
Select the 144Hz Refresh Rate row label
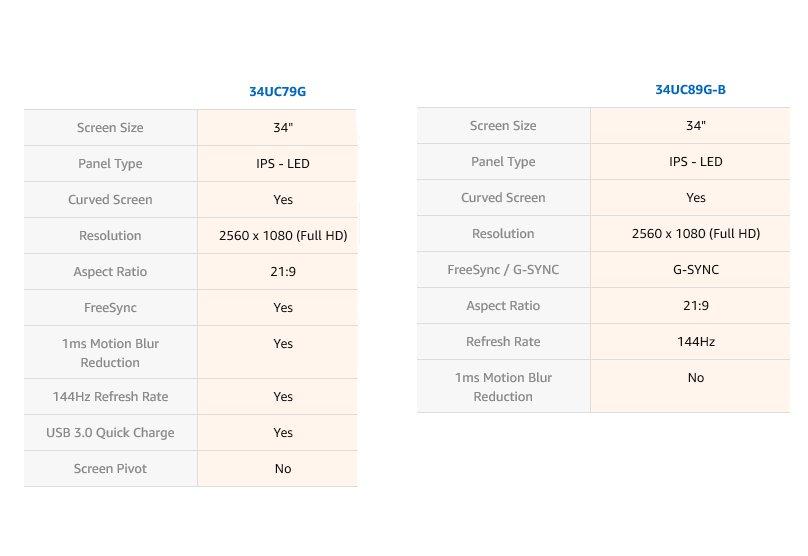point(110,397)
